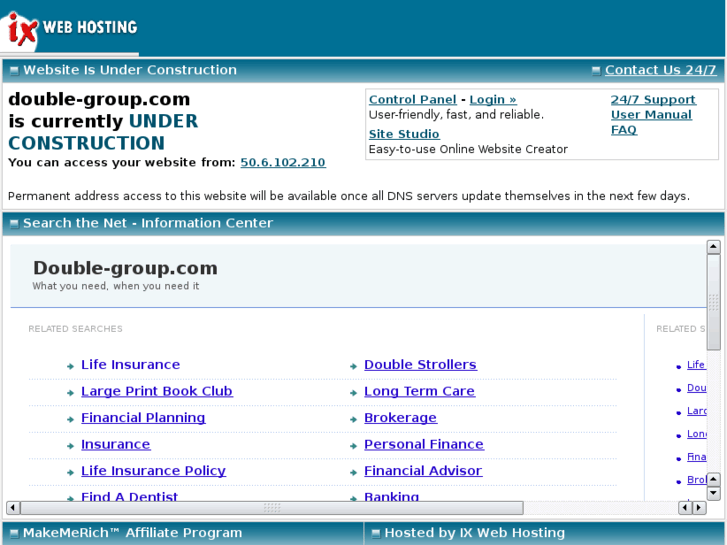Open the FAQ link
Image resolution: width=727 pixels, height=545 pixels.
click(624, 129)
